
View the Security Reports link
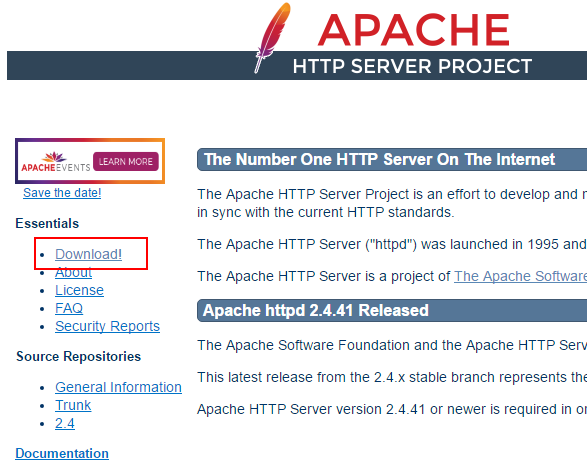click(x=107, y=326)
